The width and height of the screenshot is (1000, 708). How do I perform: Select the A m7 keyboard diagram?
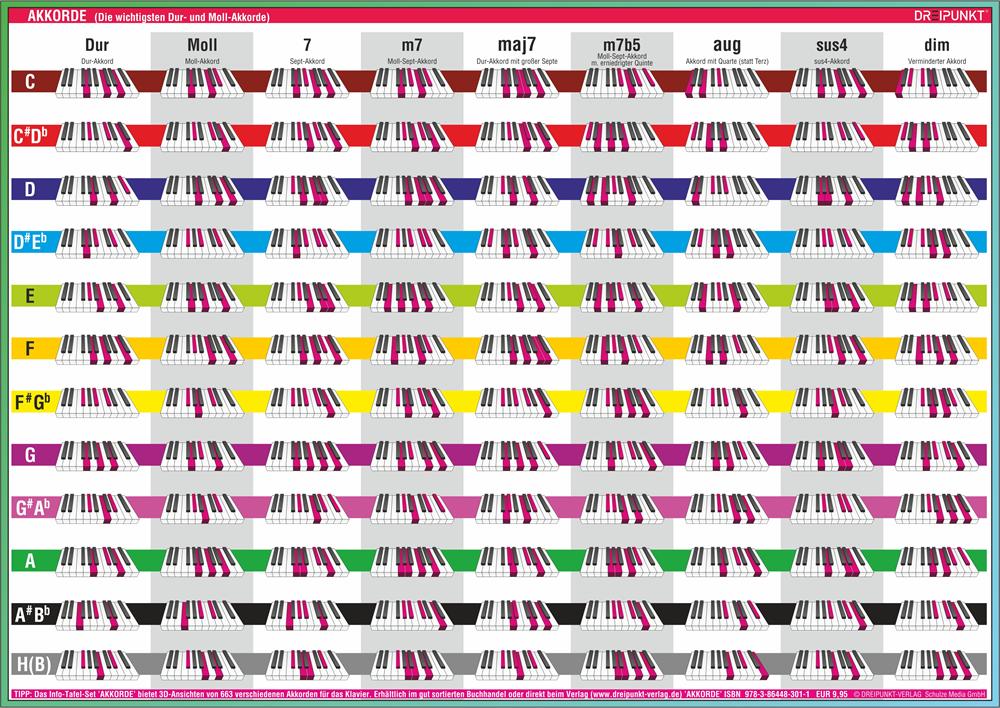(x=411, y=561)
